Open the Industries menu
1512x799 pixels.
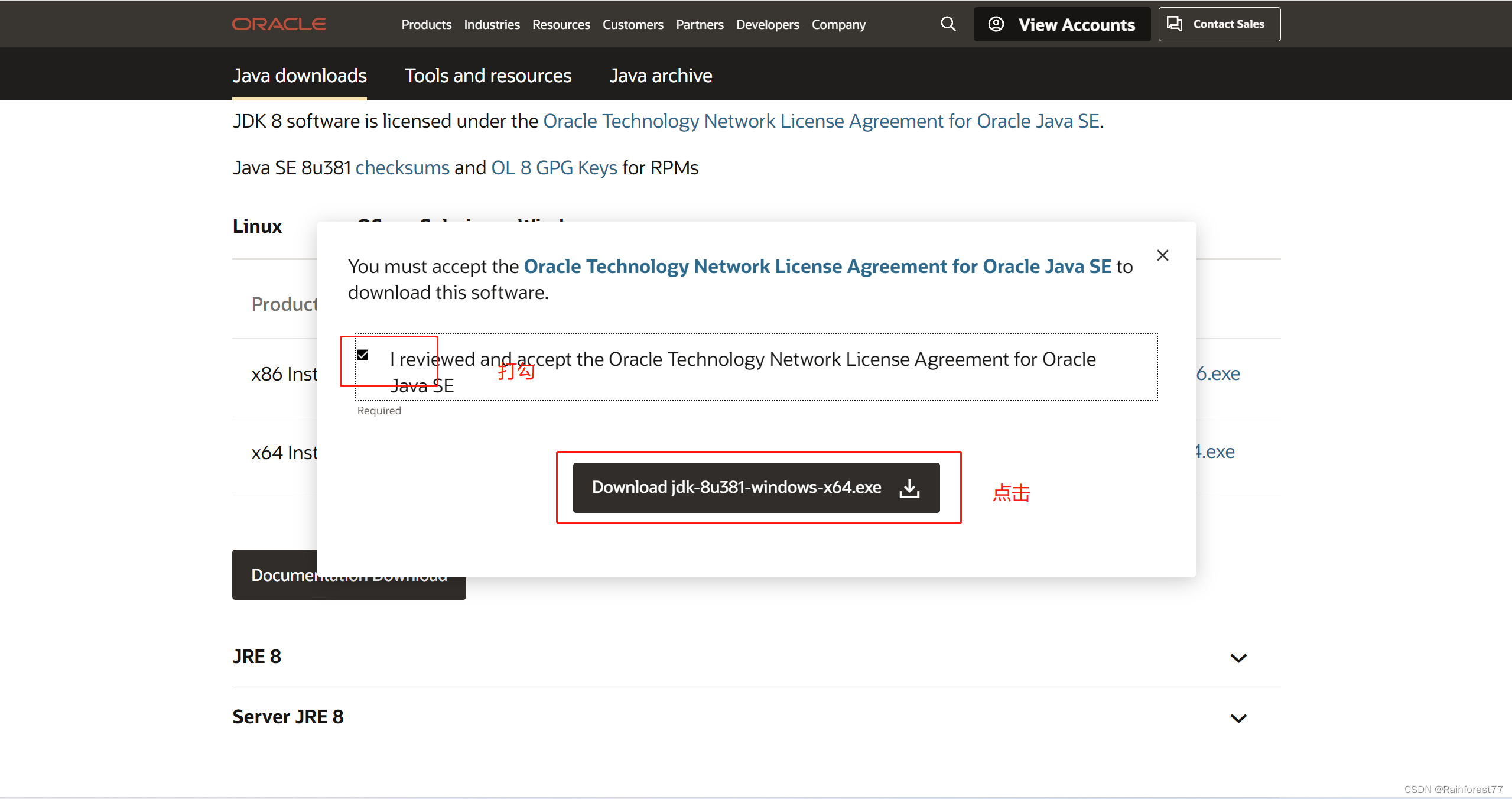[x=492, y=25]
